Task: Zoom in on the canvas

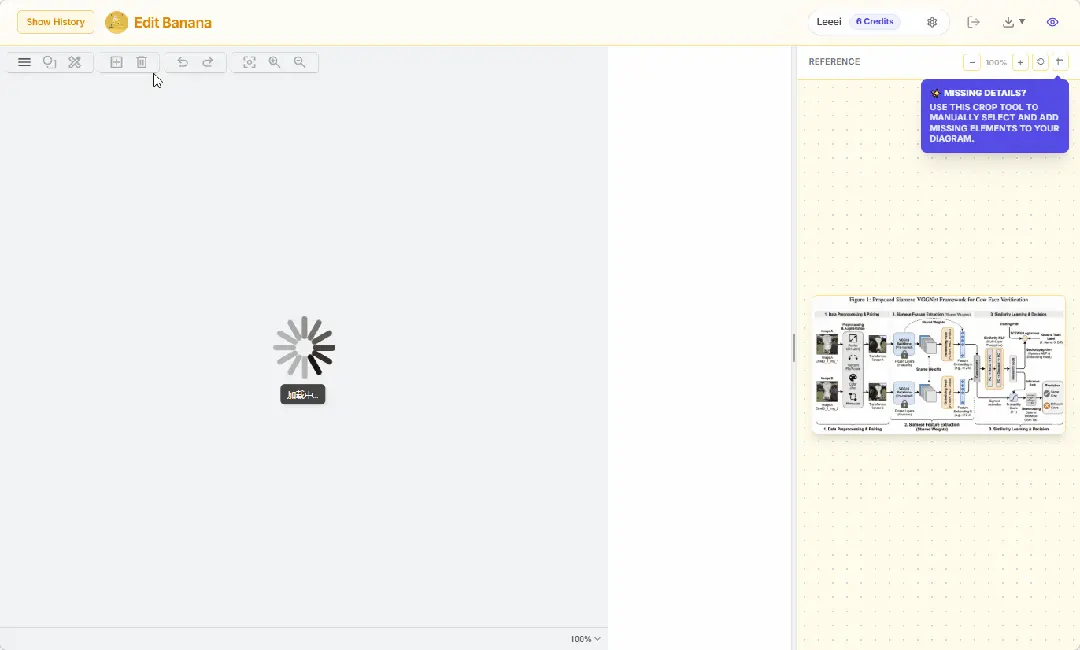Action: [x=274, y=62]
